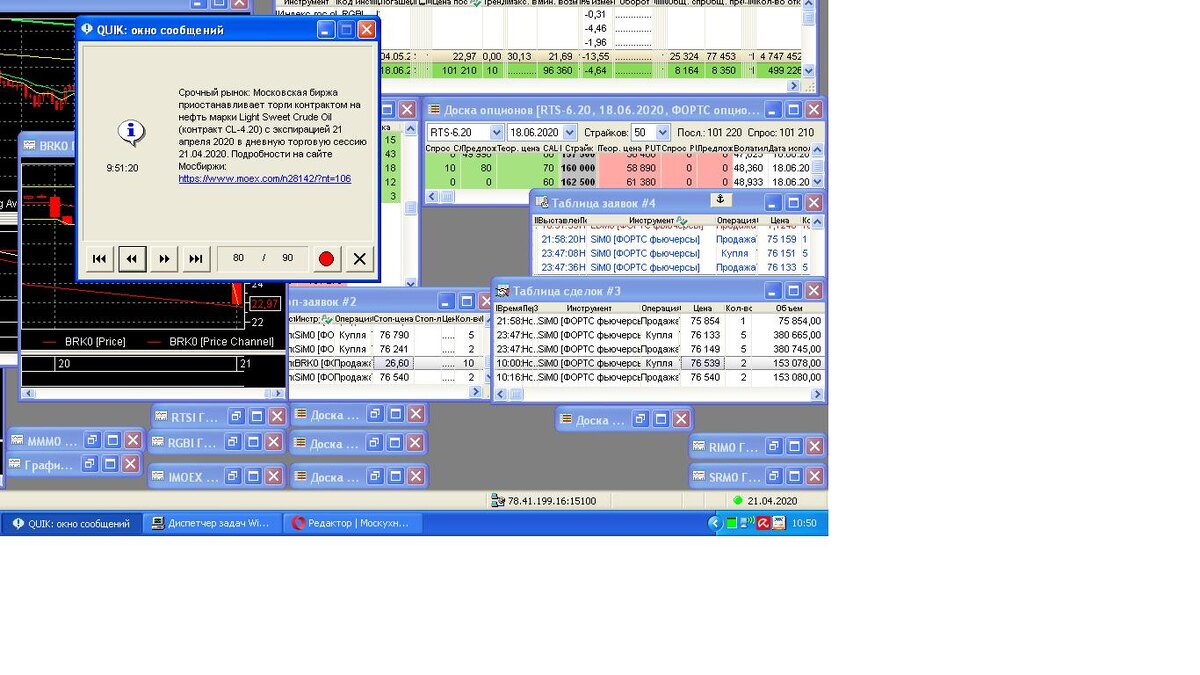Select trade row with price 76 539
1200x675 pixels.
658,363
